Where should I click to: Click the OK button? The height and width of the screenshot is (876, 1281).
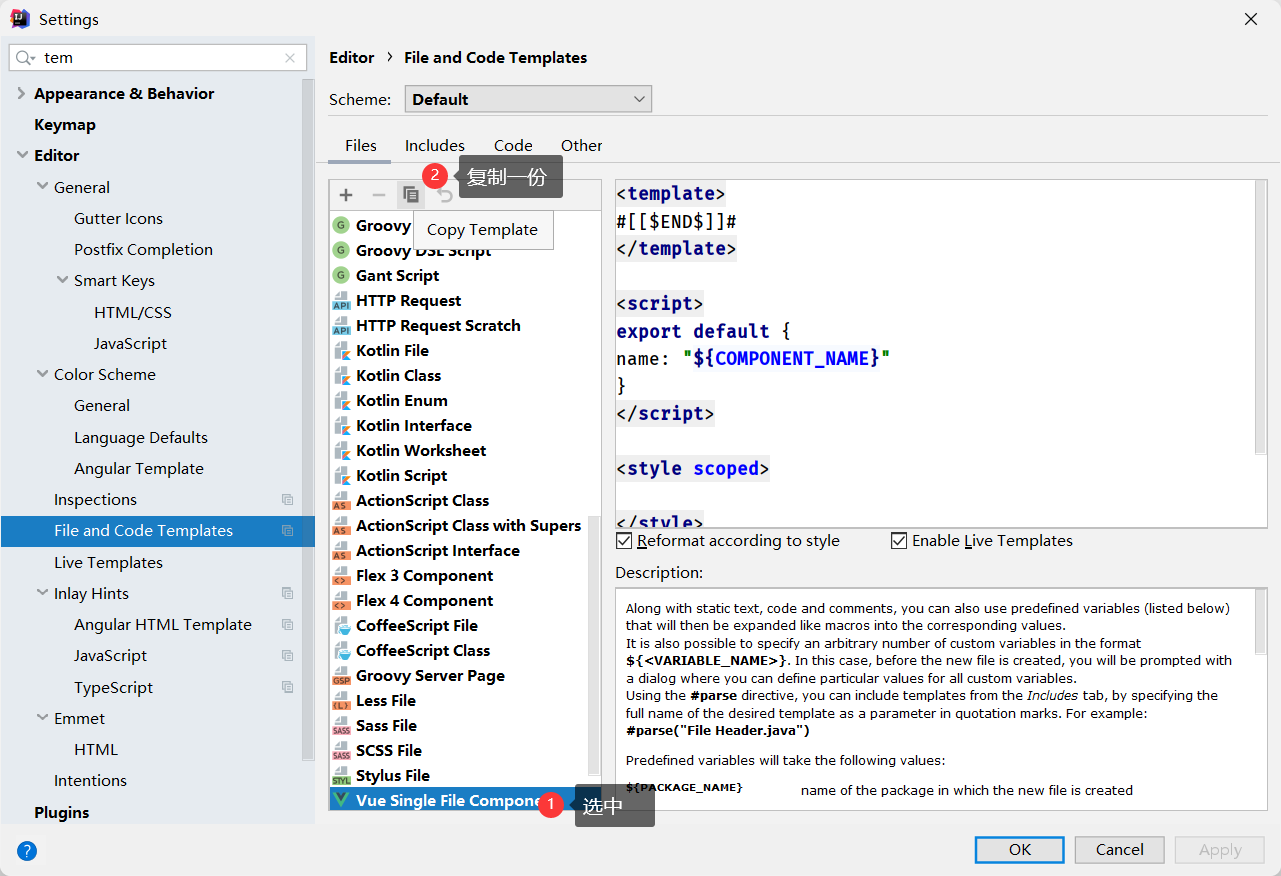[x=1019, y=850]
